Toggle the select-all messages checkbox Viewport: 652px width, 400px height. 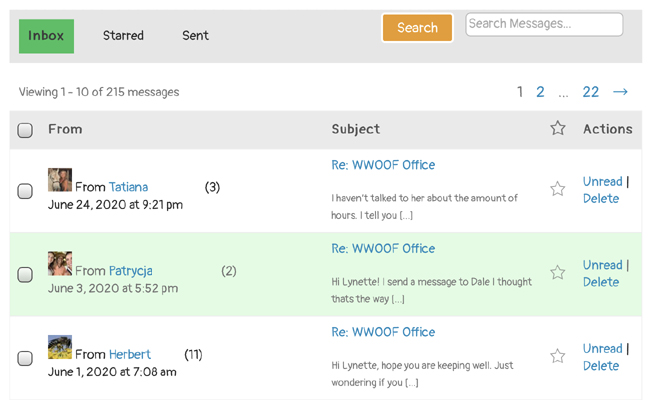(x=25, y=130)
